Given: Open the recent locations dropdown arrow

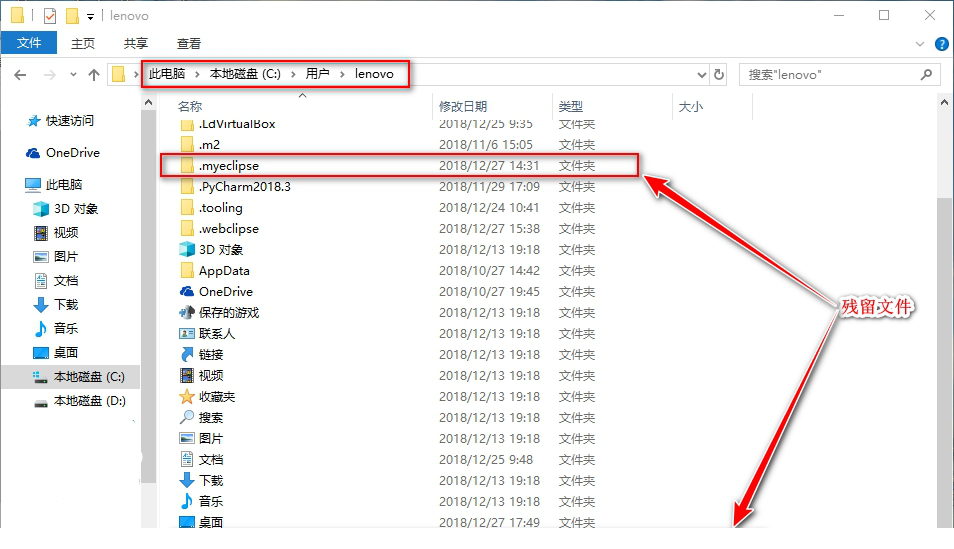Looking at the screenshot, I should [73, 75].
